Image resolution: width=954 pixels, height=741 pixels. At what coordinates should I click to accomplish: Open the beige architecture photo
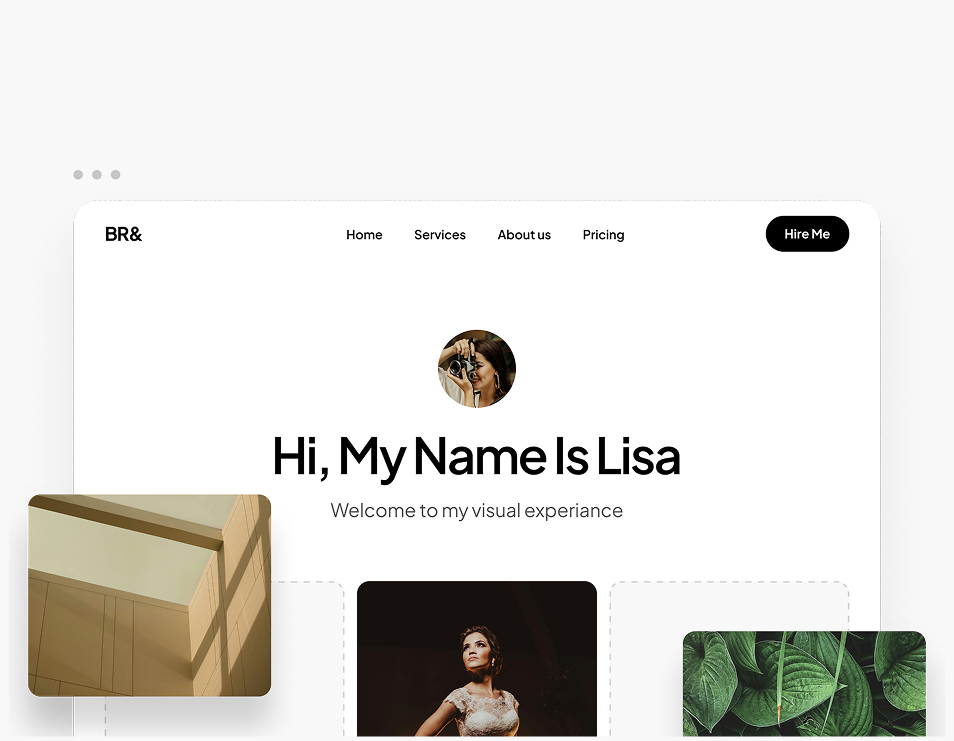[x=150, y=596]
